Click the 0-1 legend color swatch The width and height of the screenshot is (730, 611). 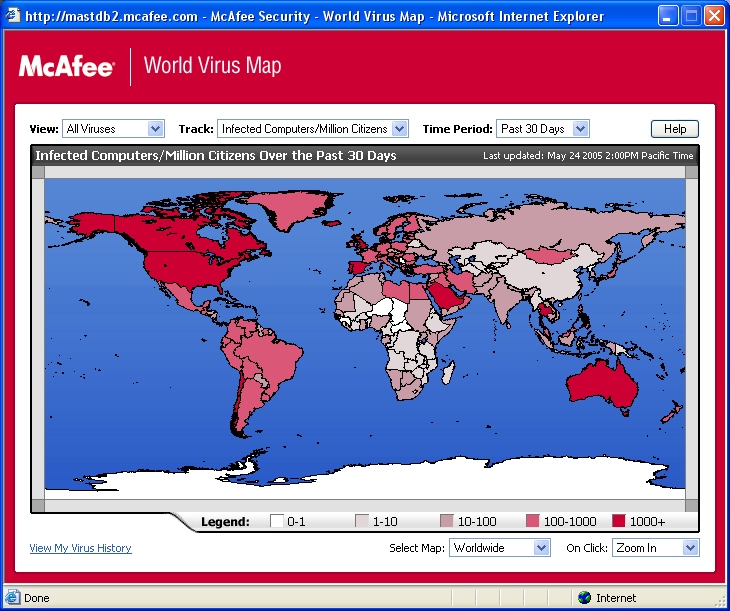point(277,521)
